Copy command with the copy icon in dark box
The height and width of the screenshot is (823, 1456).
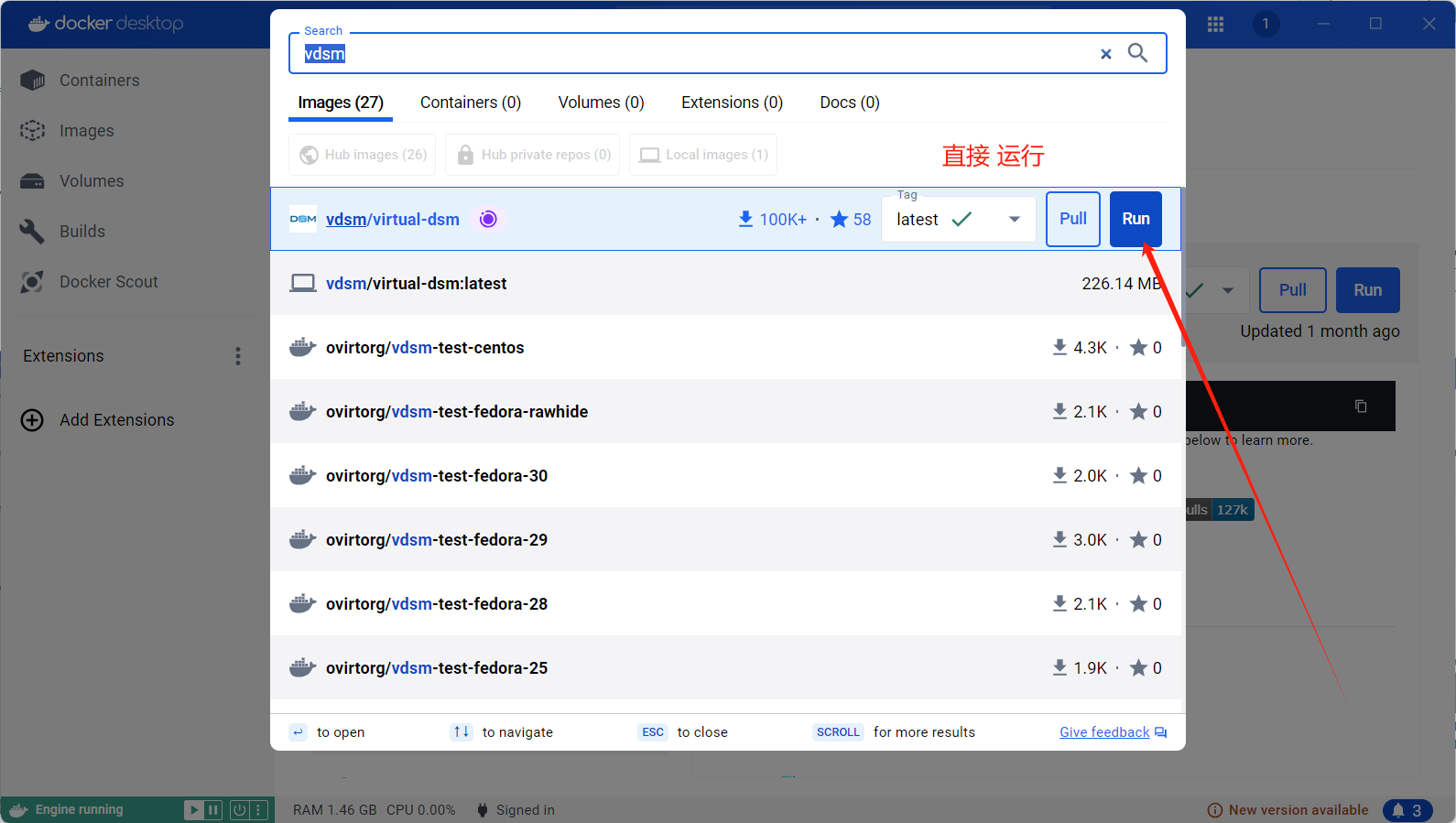click(x=1361, y=406)
